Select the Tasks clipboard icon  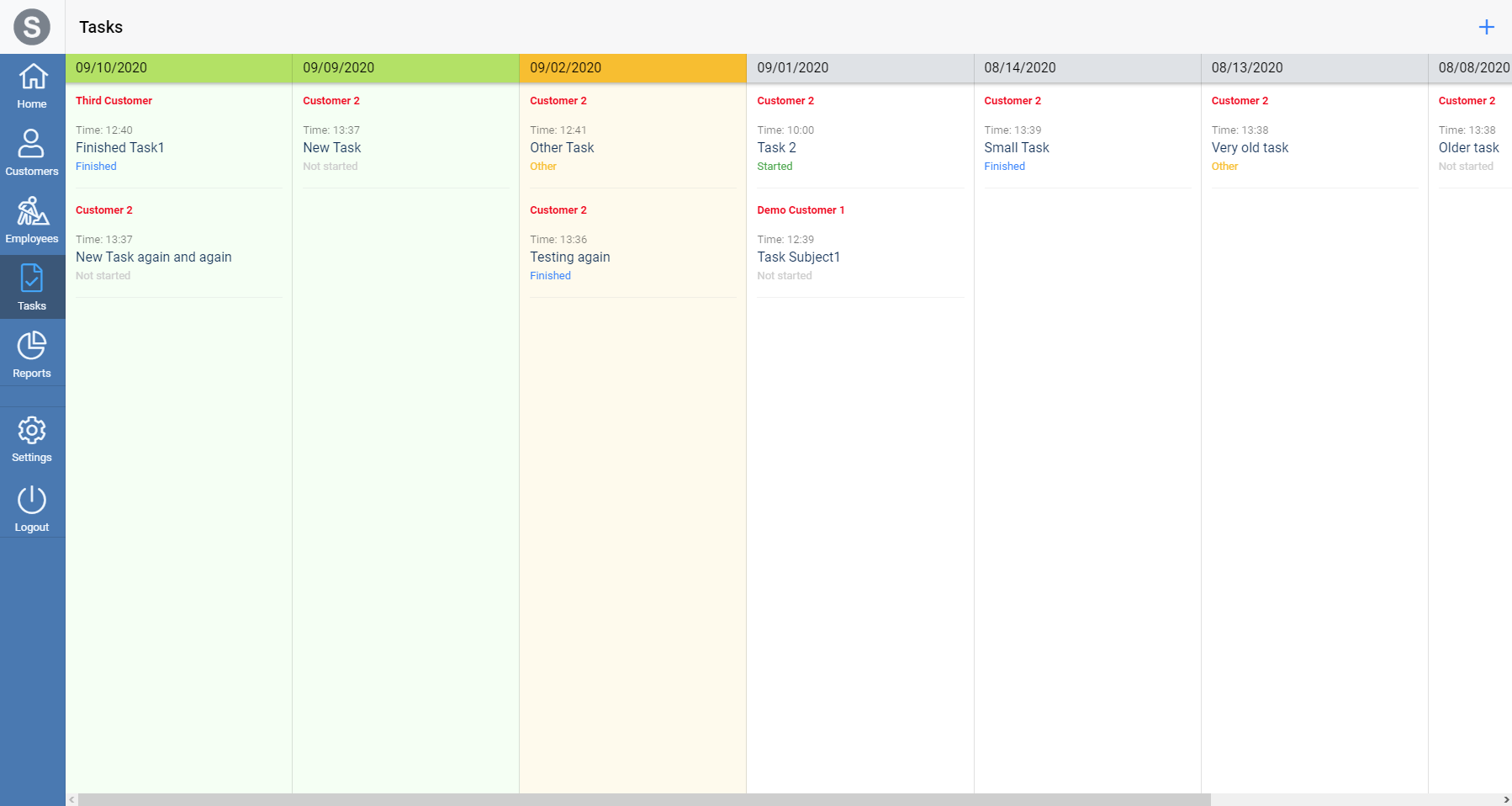pyautogui.click(x=32, y=278)
